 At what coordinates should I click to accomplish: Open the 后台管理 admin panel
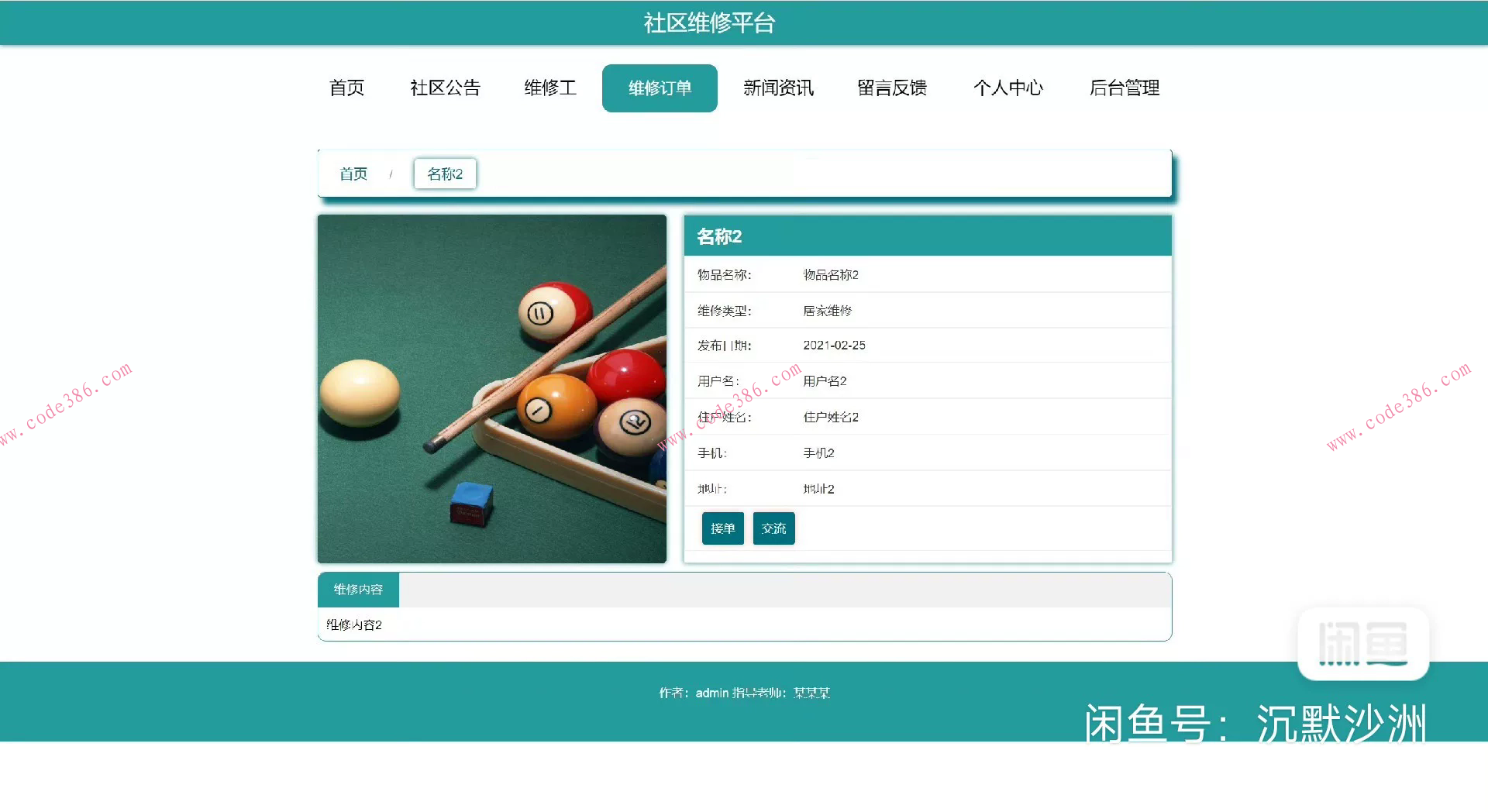tap(1125, 88)
